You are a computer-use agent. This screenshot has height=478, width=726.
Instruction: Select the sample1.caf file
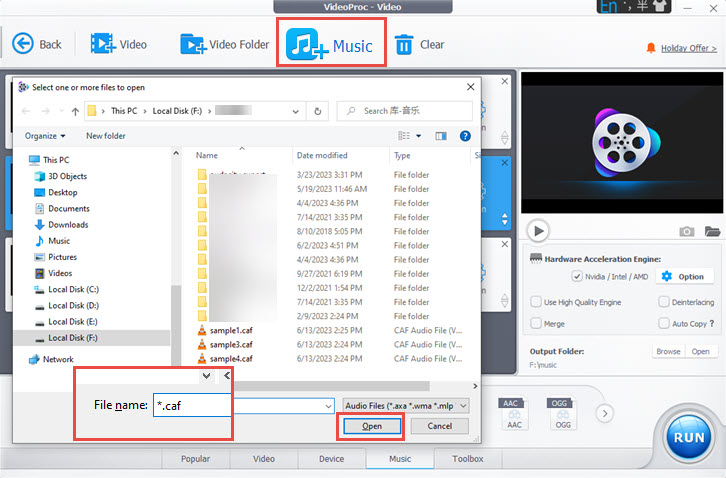(231, 330)
